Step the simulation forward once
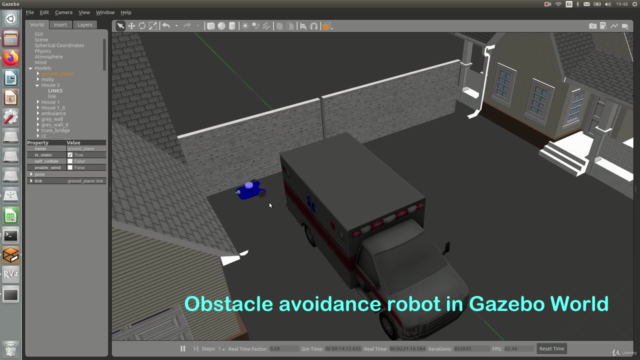Viewport: 640px width, 360px height. tap(196, 349)
